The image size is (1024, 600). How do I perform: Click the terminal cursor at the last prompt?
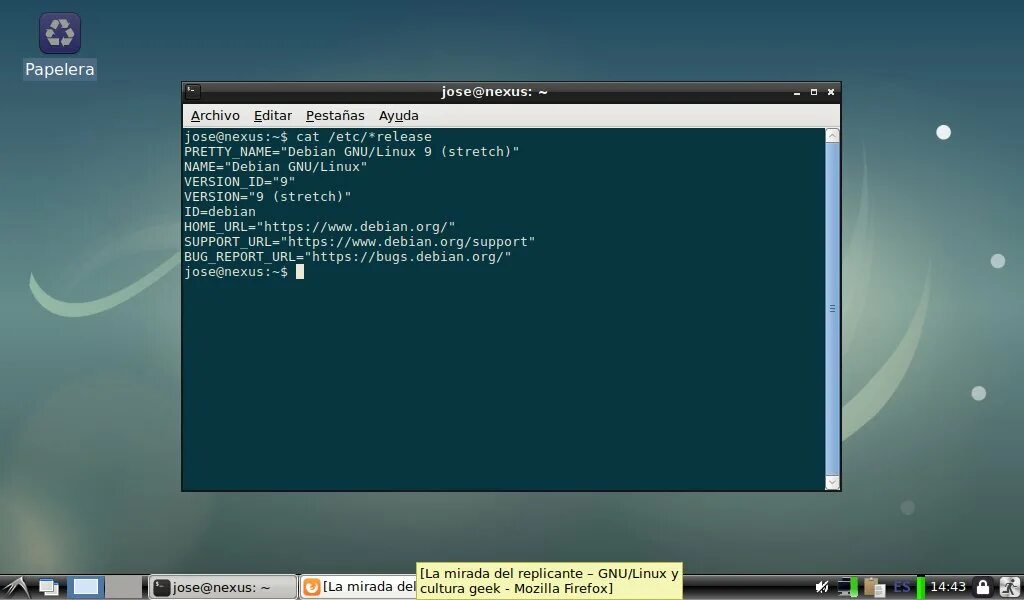(300, 272)
